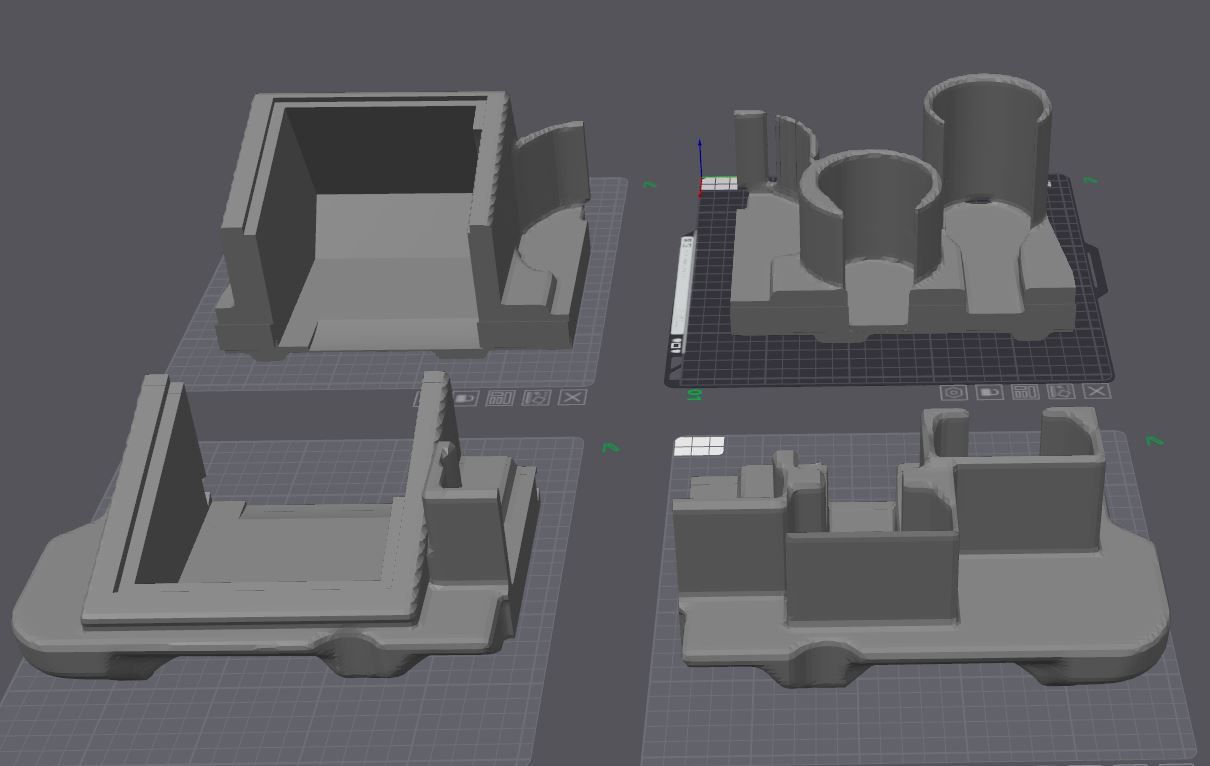Remove the plate holding the open box model

pyautogui.click(x=572, y=398)
